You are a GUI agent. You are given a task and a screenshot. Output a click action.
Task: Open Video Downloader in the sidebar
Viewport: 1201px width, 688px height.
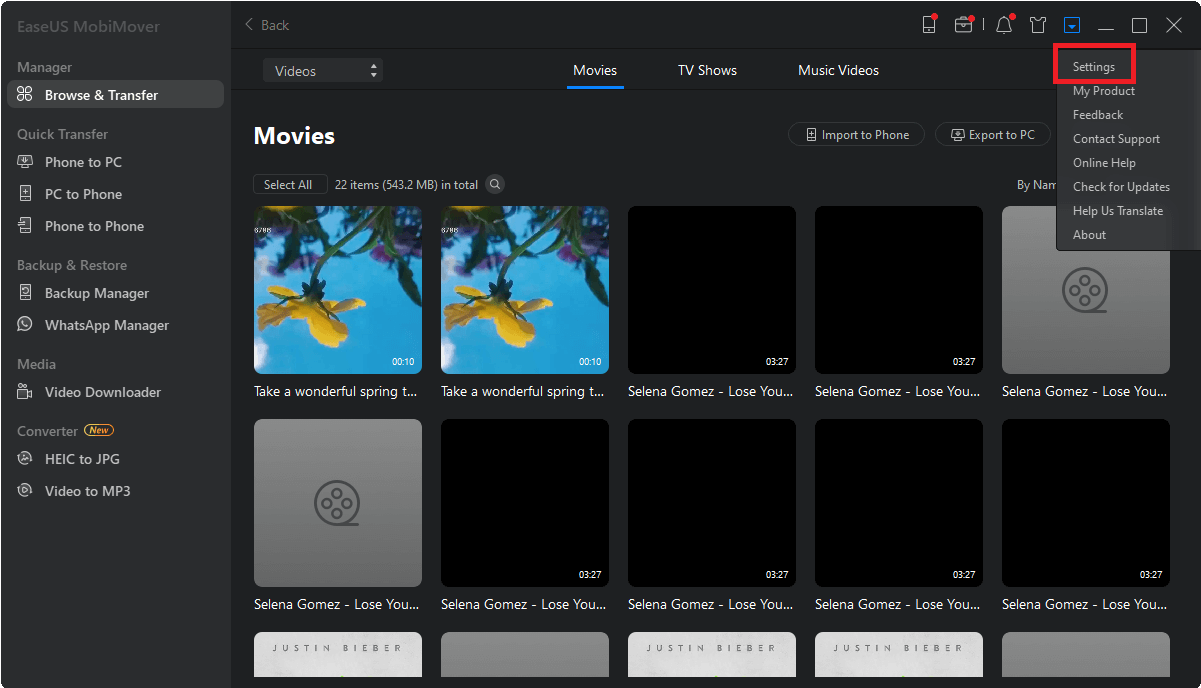pos(102,392)
